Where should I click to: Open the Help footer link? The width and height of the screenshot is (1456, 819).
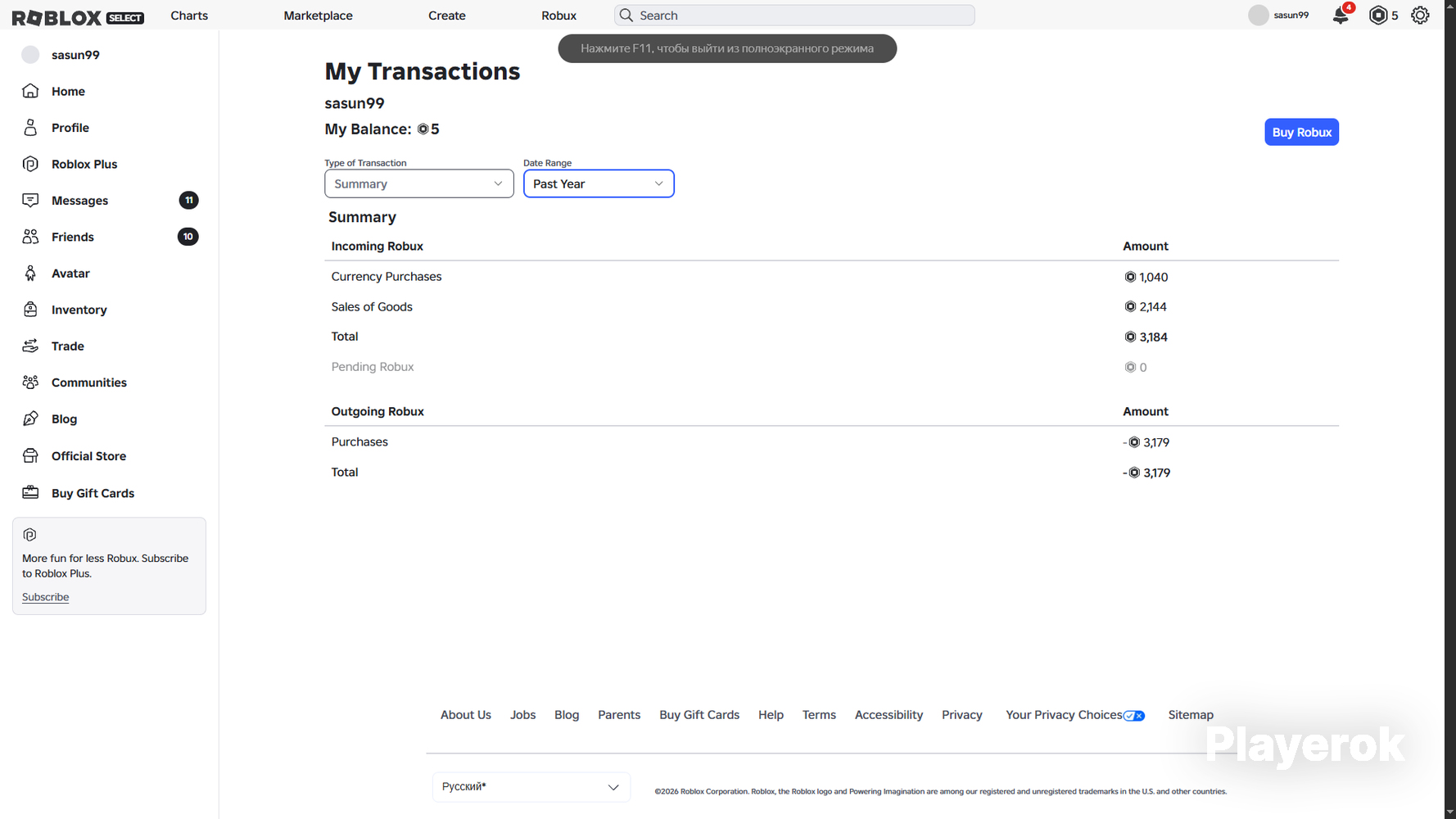pyautogui.click(x=771, y=715)
